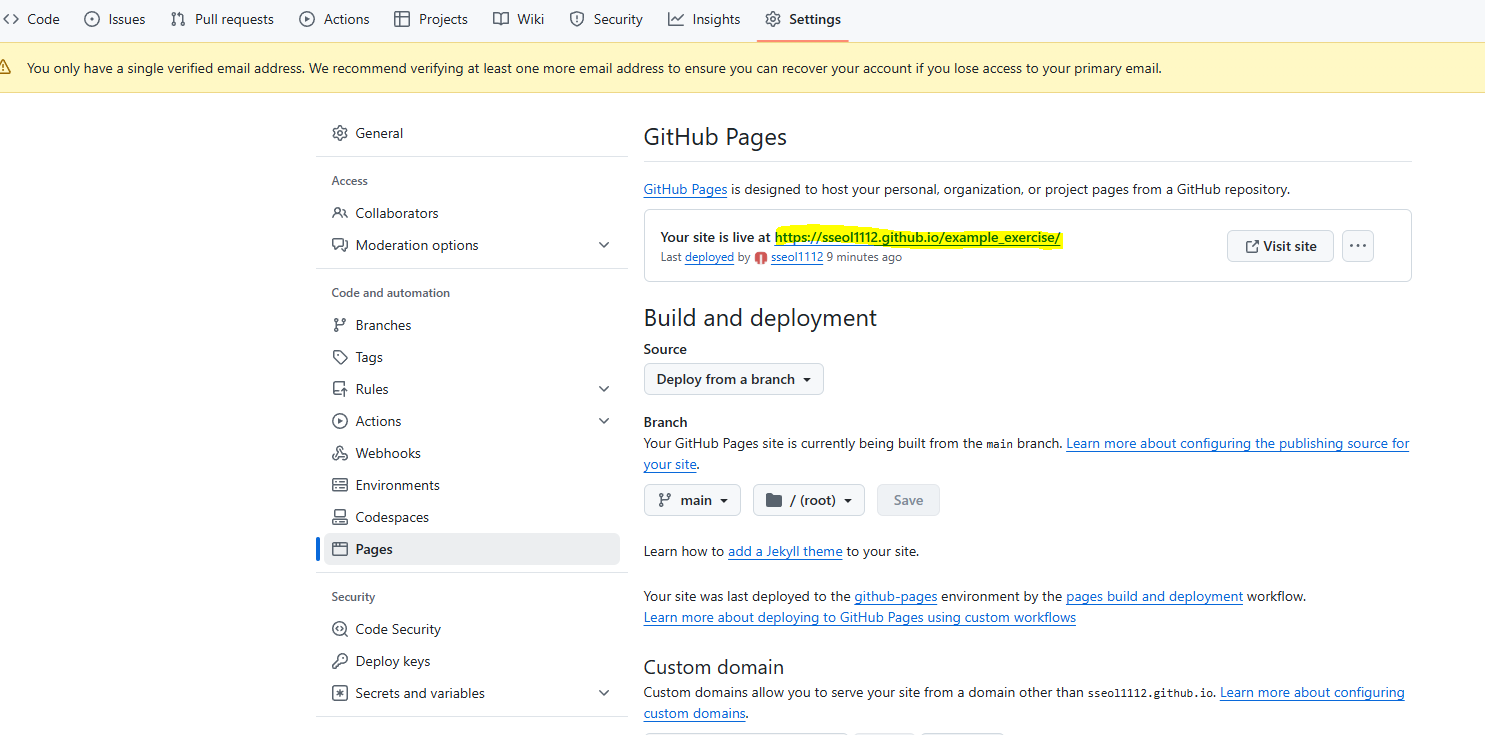Click the 'deployed' link under site URL
This screenshot has width=1485, height=735.
point(709,257)
